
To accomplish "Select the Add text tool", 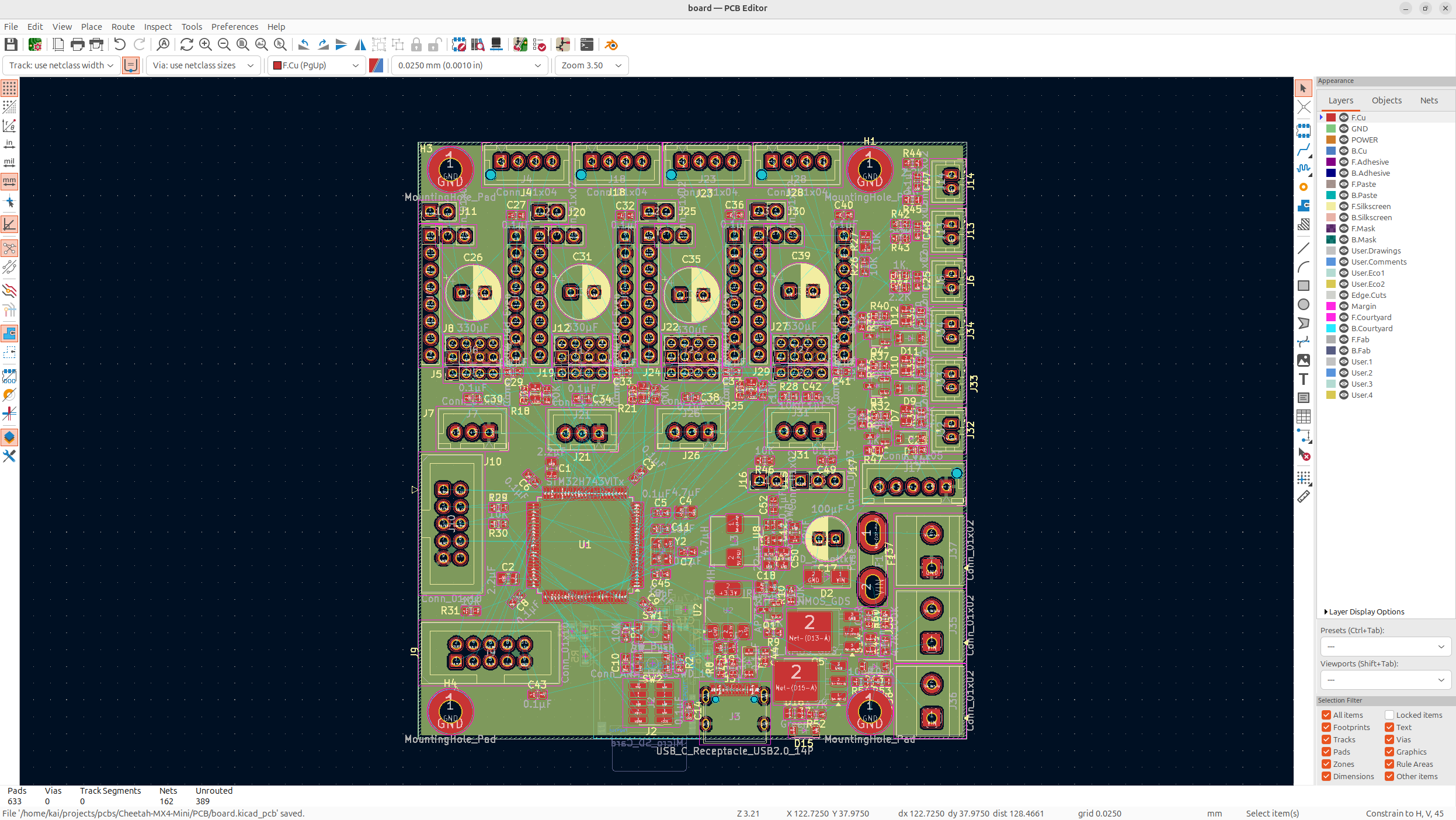I will (1304, 379).
